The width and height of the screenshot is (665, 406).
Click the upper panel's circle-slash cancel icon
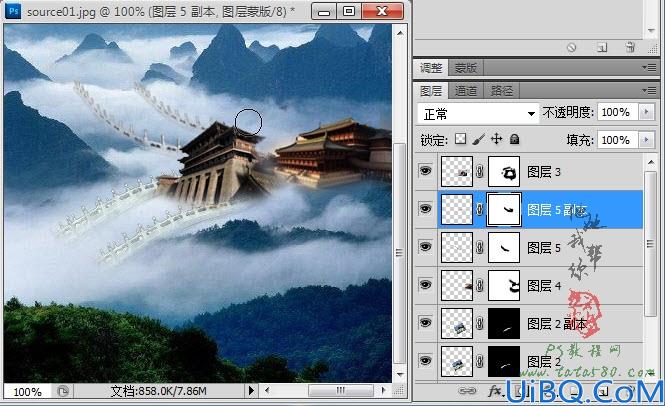[x=572, y=48]
